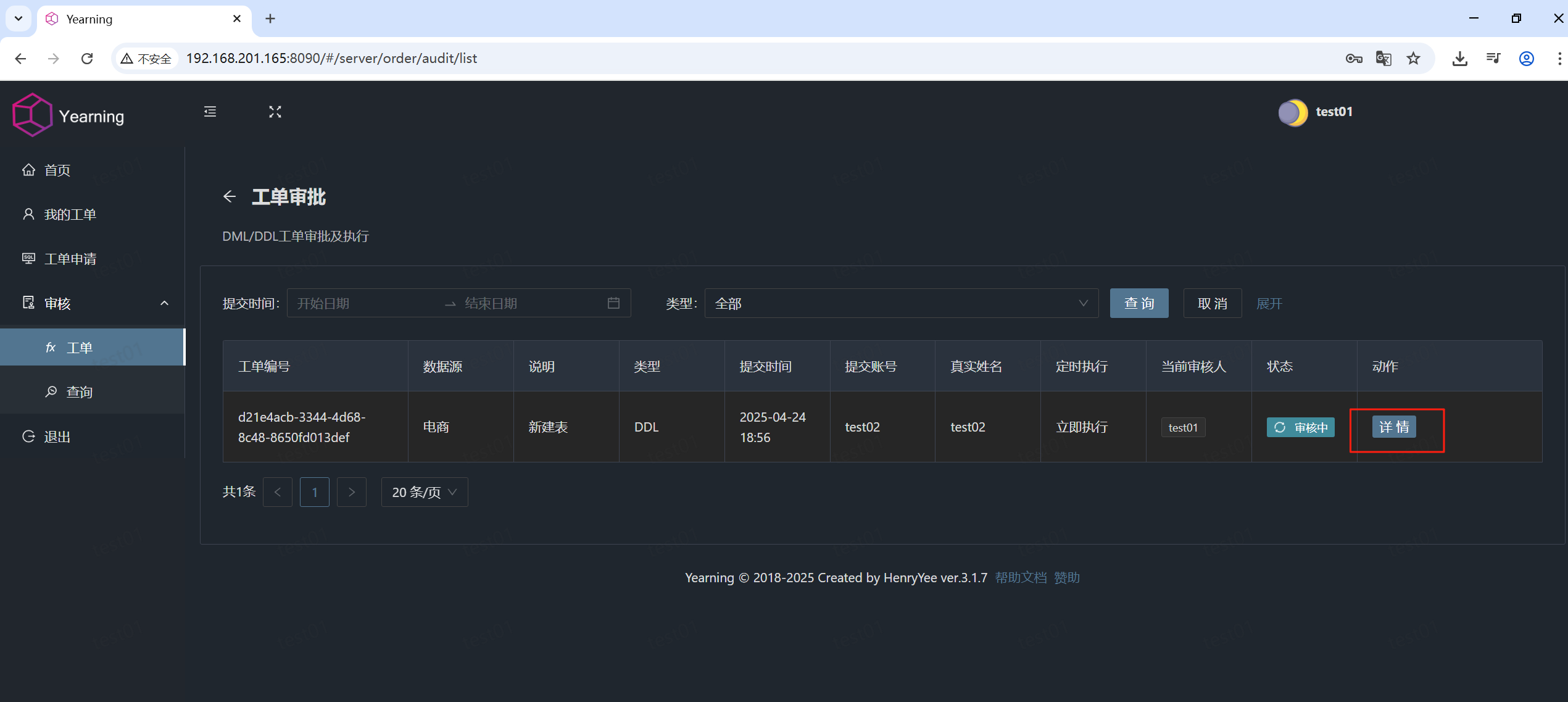Open 详情 for the DDL order
The image size is (1568, 702).
pos(1395,427)
